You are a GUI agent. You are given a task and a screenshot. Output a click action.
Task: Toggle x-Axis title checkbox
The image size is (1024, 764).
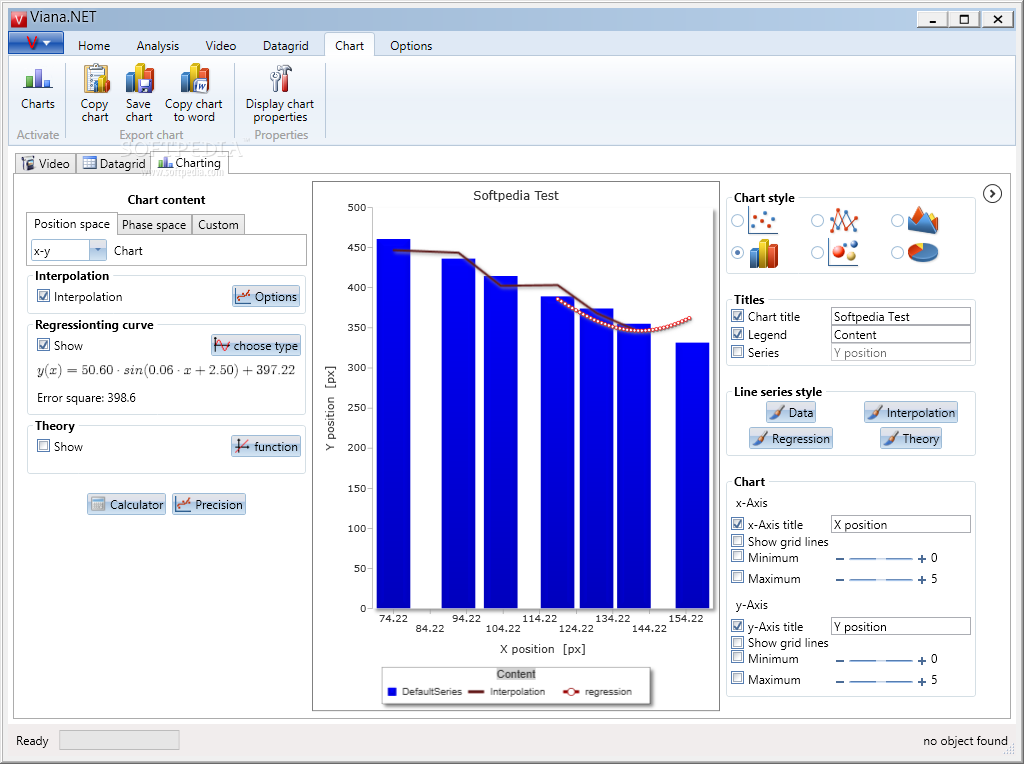(737, 524)
